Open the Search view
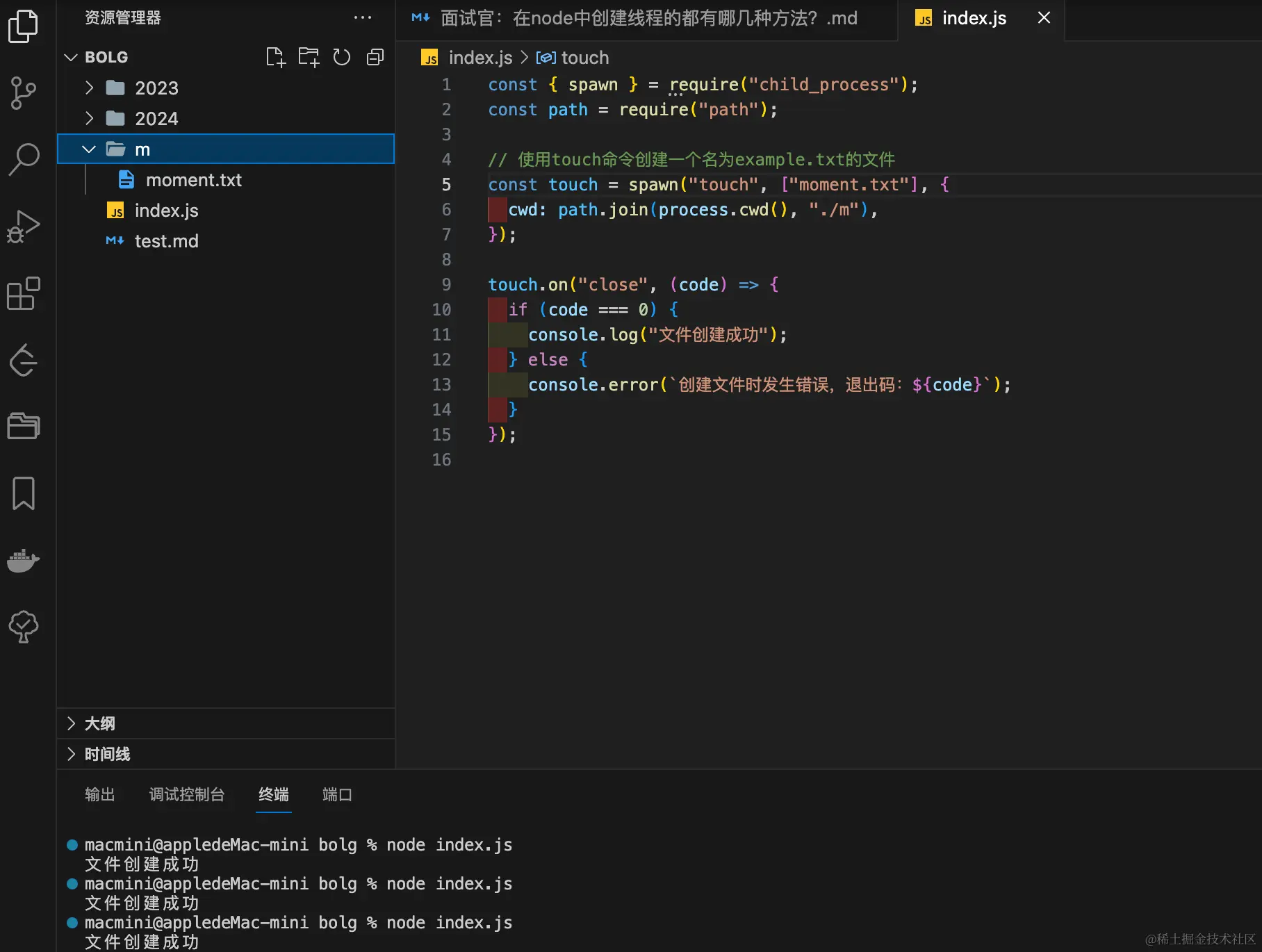The height and width of the screenshot is (952, 1262). 24,159
